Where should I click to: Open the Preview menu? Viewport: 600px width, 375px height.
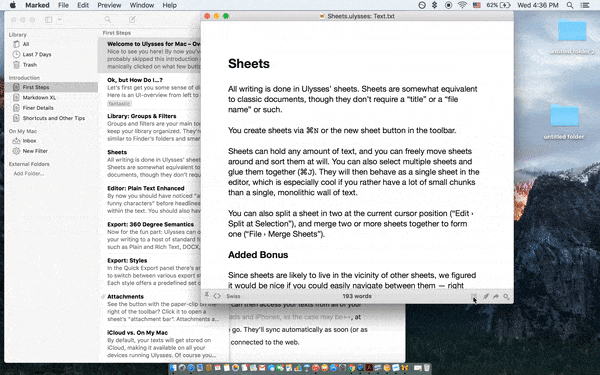click(109, 5)
